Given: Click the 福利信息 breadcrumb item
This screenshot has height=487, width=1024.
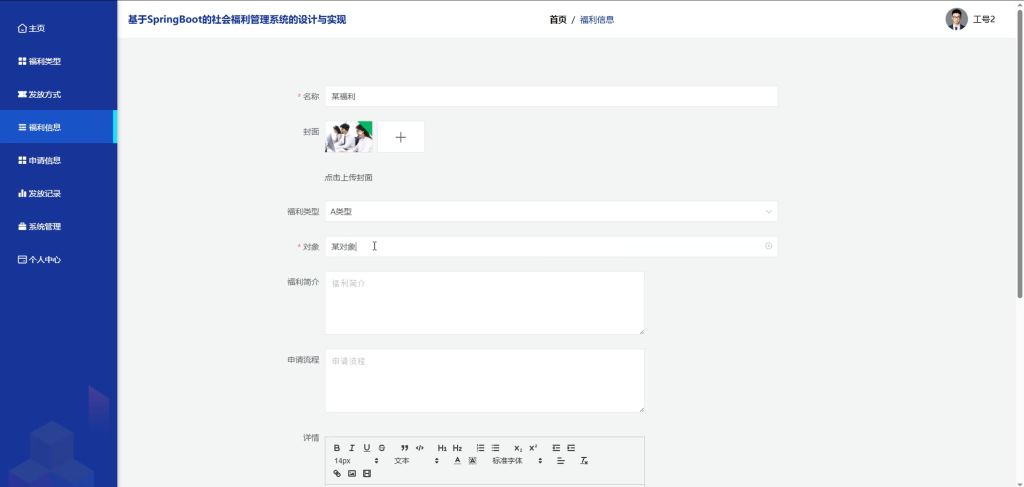Looking at the screenshot, I should coord(597,20).
